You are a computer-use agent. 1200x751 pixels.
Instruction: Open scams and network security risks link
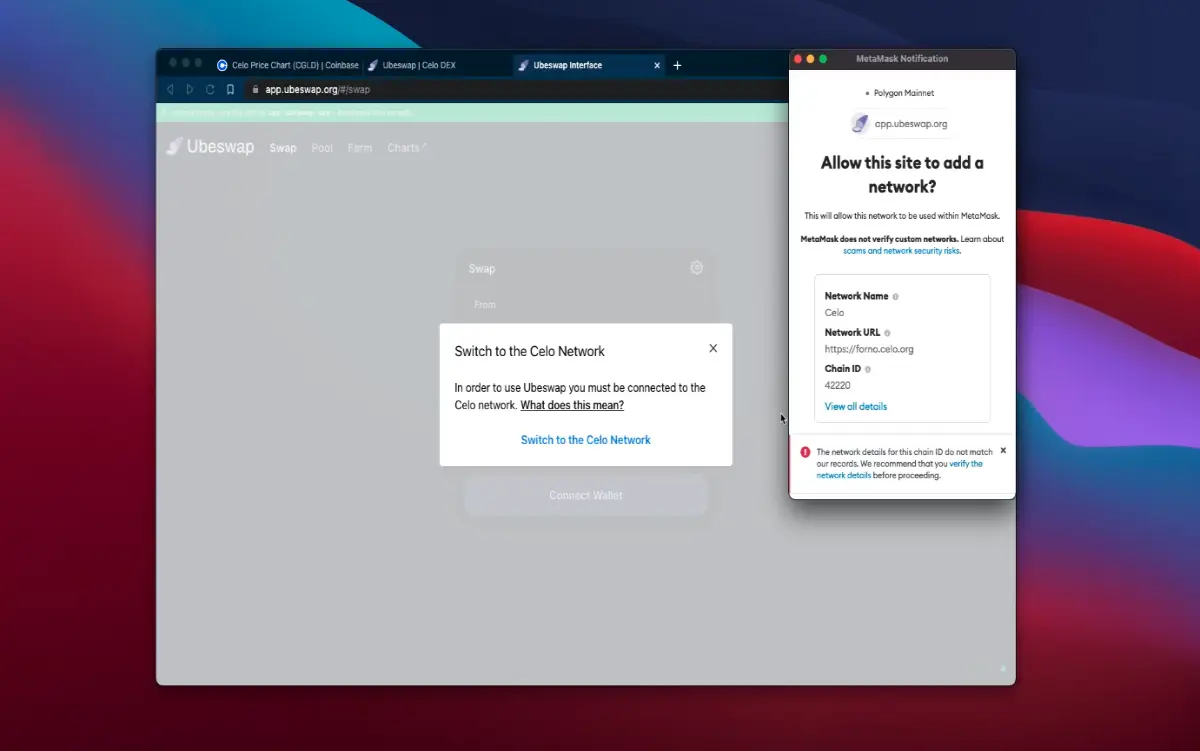pyautogui.click(x=901, y=251)
